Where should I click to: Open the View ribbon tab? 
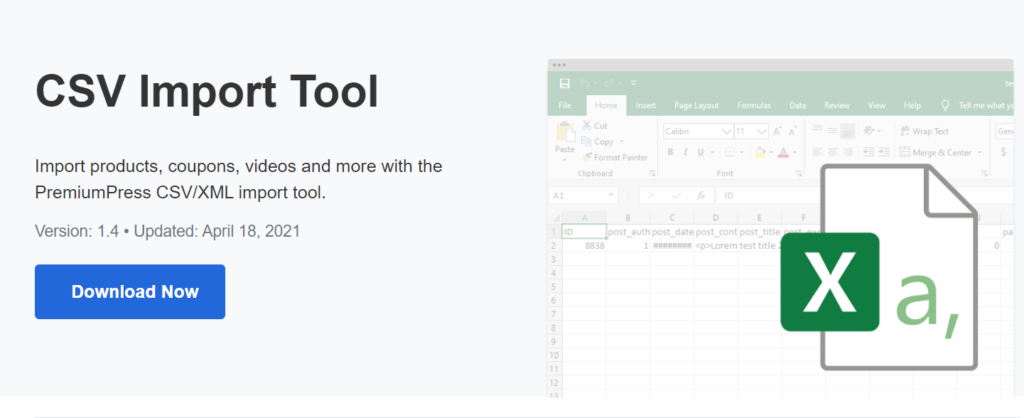click(x=876, y=105)
